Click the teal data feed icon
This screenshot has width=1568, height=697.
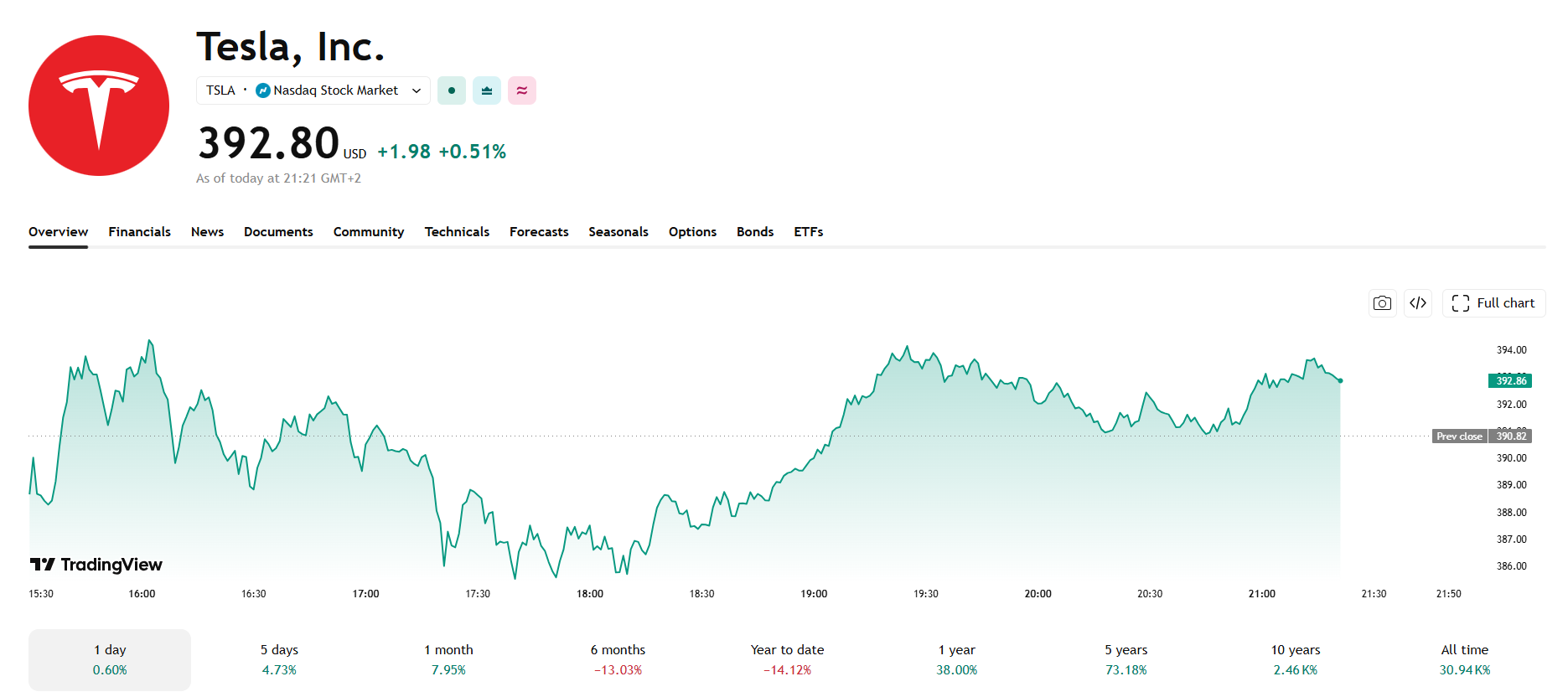(x=487, y=90)
